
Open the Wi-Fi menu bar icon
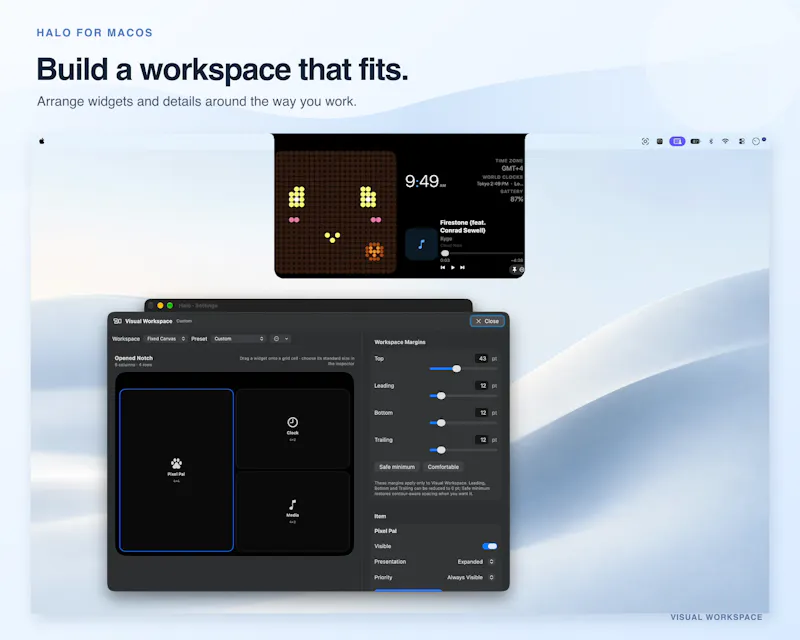pyautogui.click(x=725, y=141)
